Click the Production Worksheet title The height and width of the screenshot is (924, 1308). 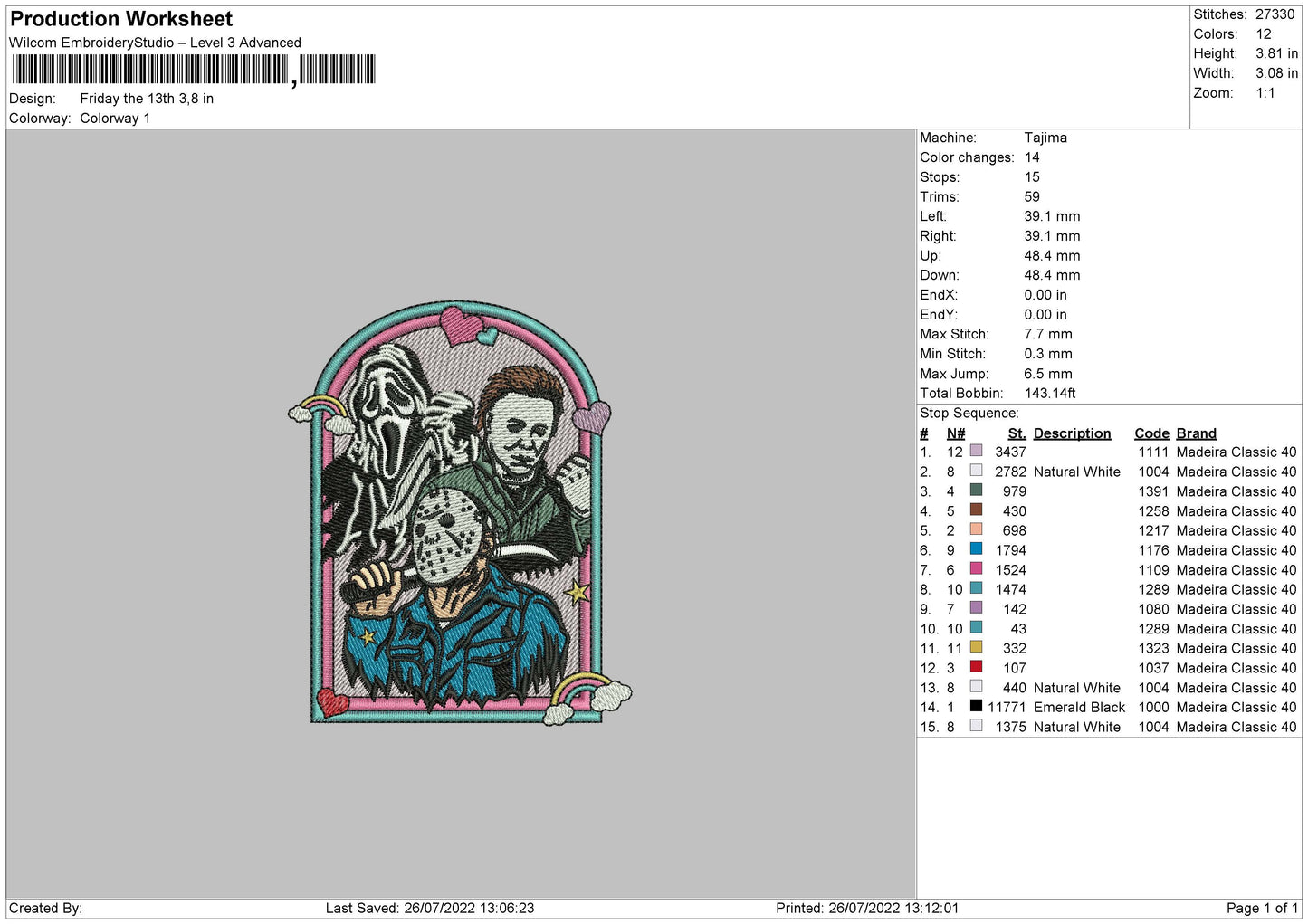(121, 19)
